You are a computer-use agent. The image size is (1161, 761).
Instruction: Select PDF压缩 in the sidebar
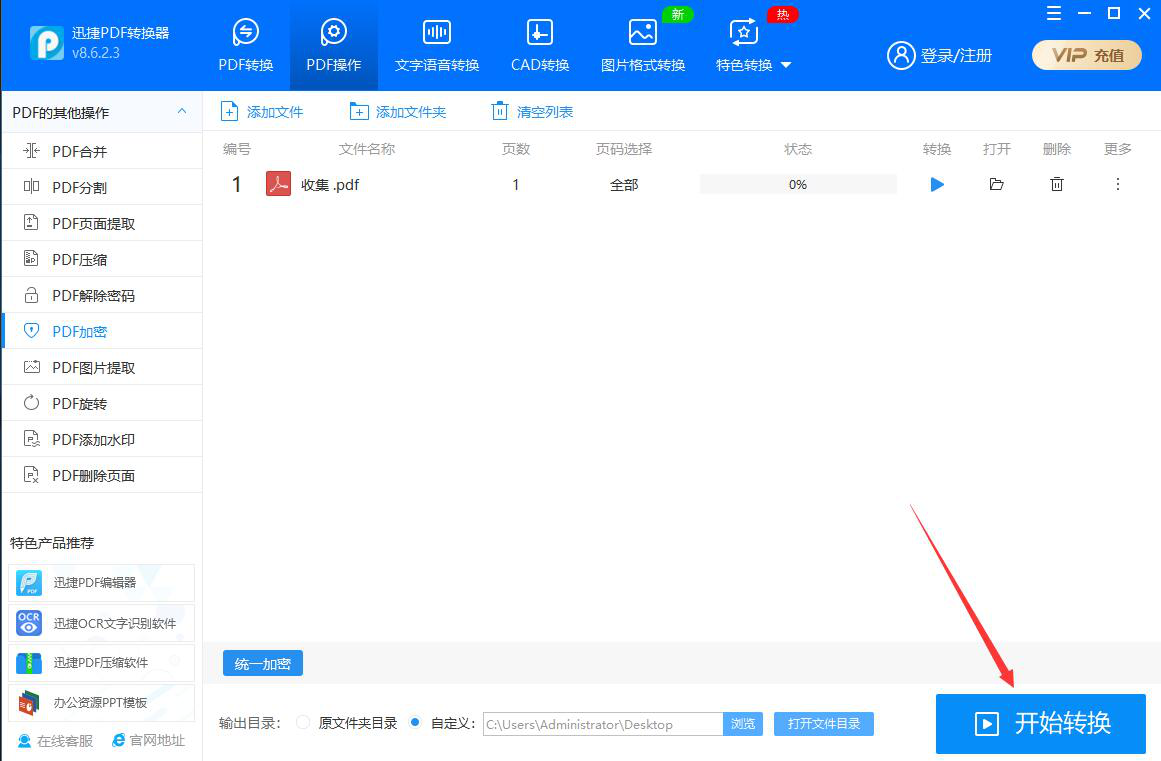coord(102,259)
